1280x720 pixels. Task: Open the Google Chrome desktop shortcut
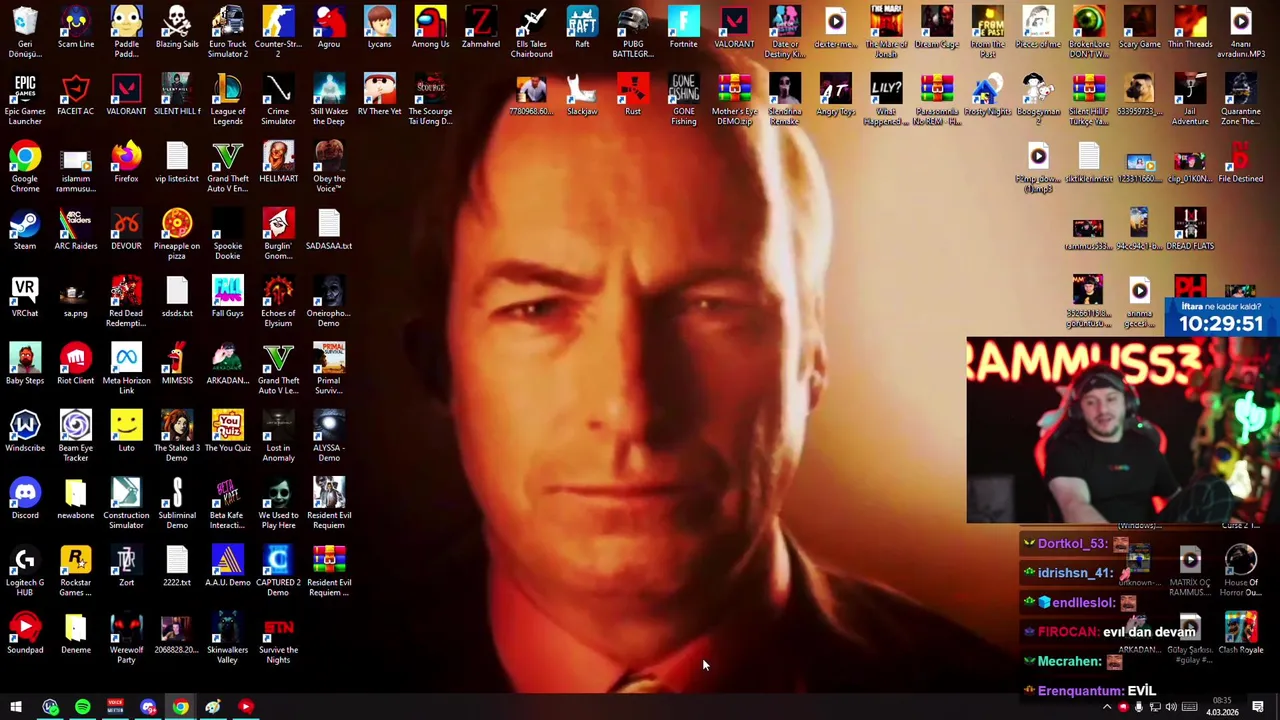(x=25, y=167)
